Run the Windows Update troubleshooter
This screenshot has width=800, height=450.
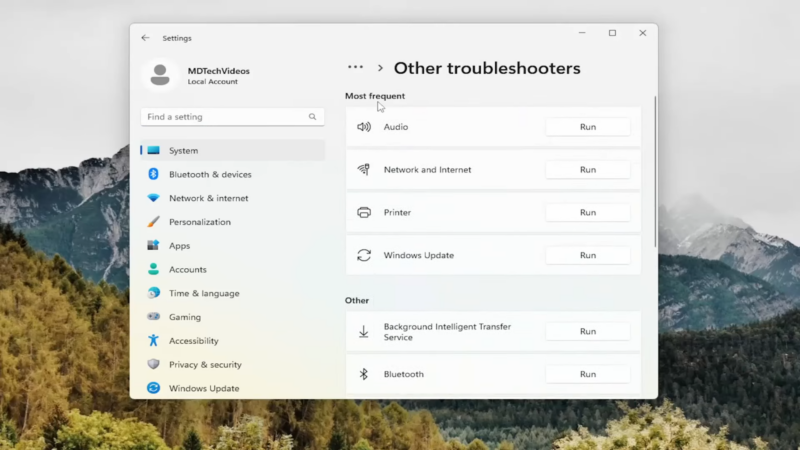588,255
